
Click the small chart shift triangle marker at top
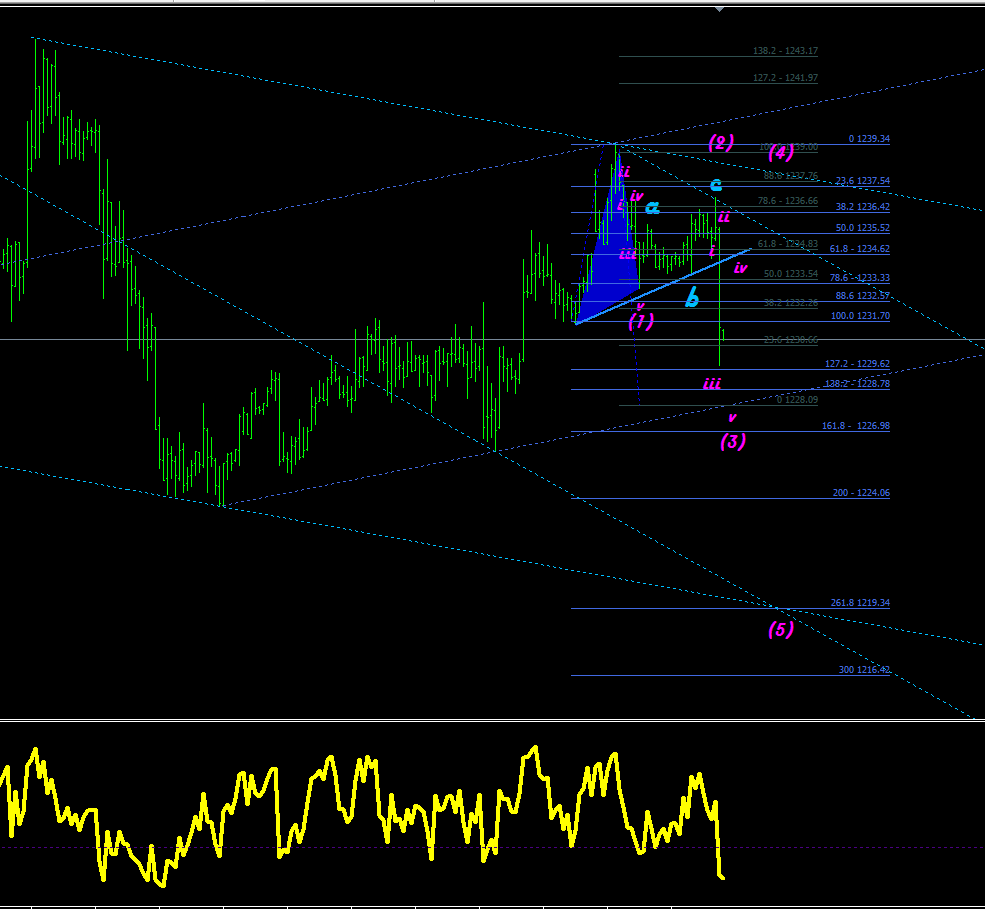click(x=719, y=9)
